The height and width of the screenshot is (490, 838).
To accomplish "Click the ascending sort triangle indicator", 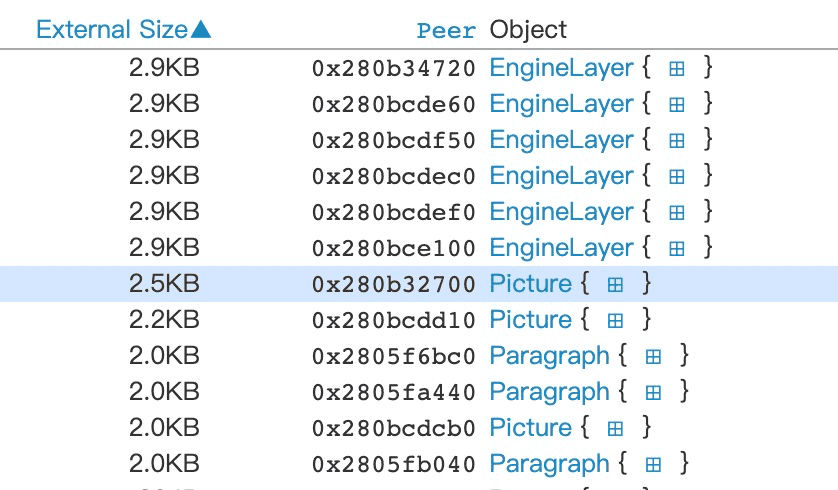I will [x=201, y=29].
